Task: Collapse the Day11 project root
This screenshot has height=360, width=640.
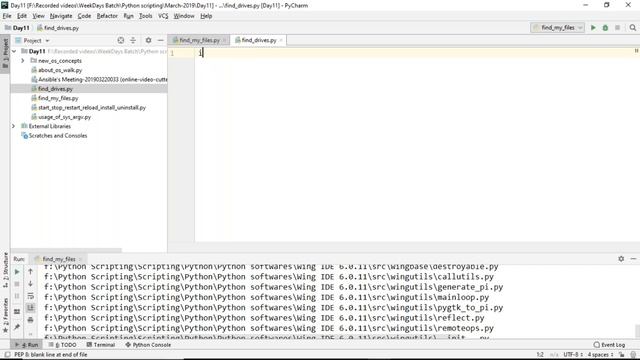Action: click(x=14, y=51)
